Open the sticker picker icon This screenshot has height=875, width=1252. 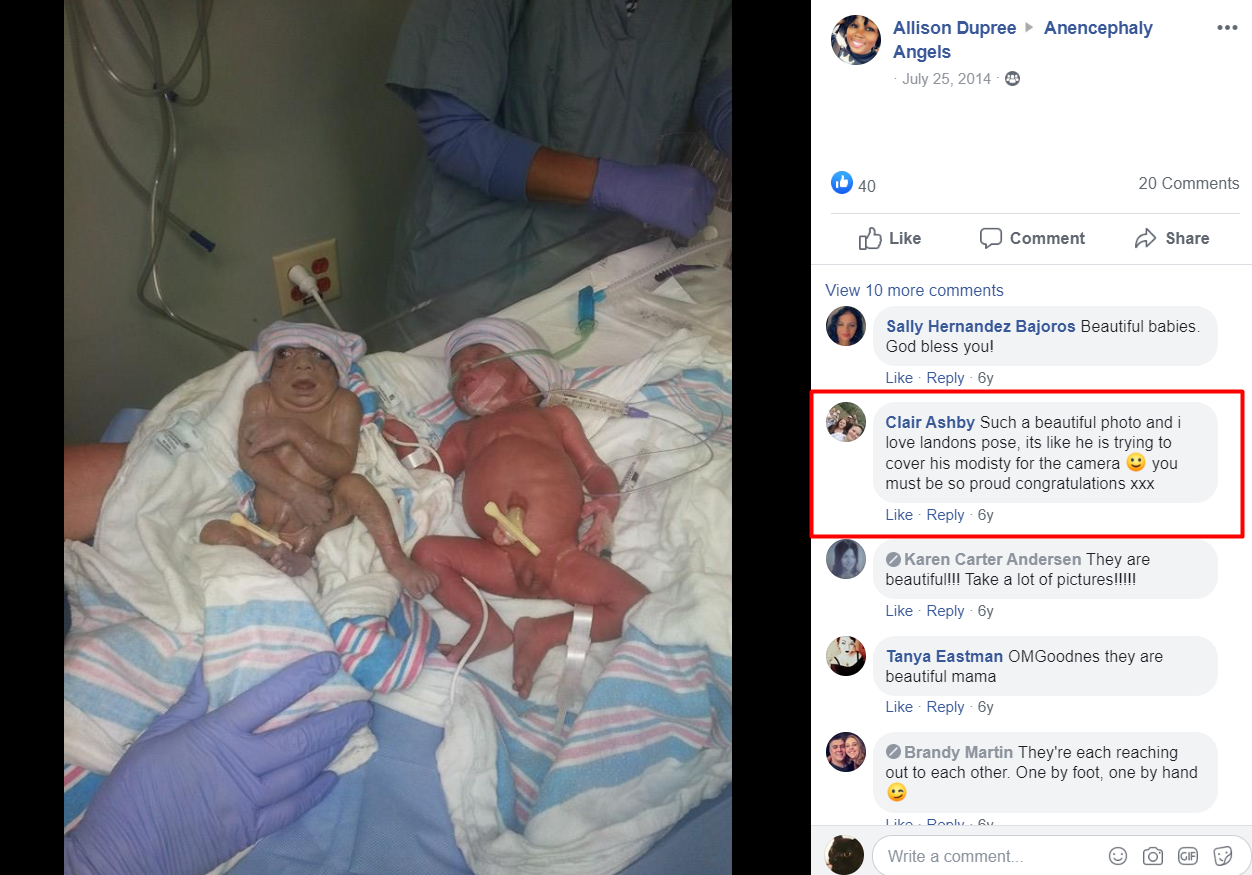coord(1222,856)
